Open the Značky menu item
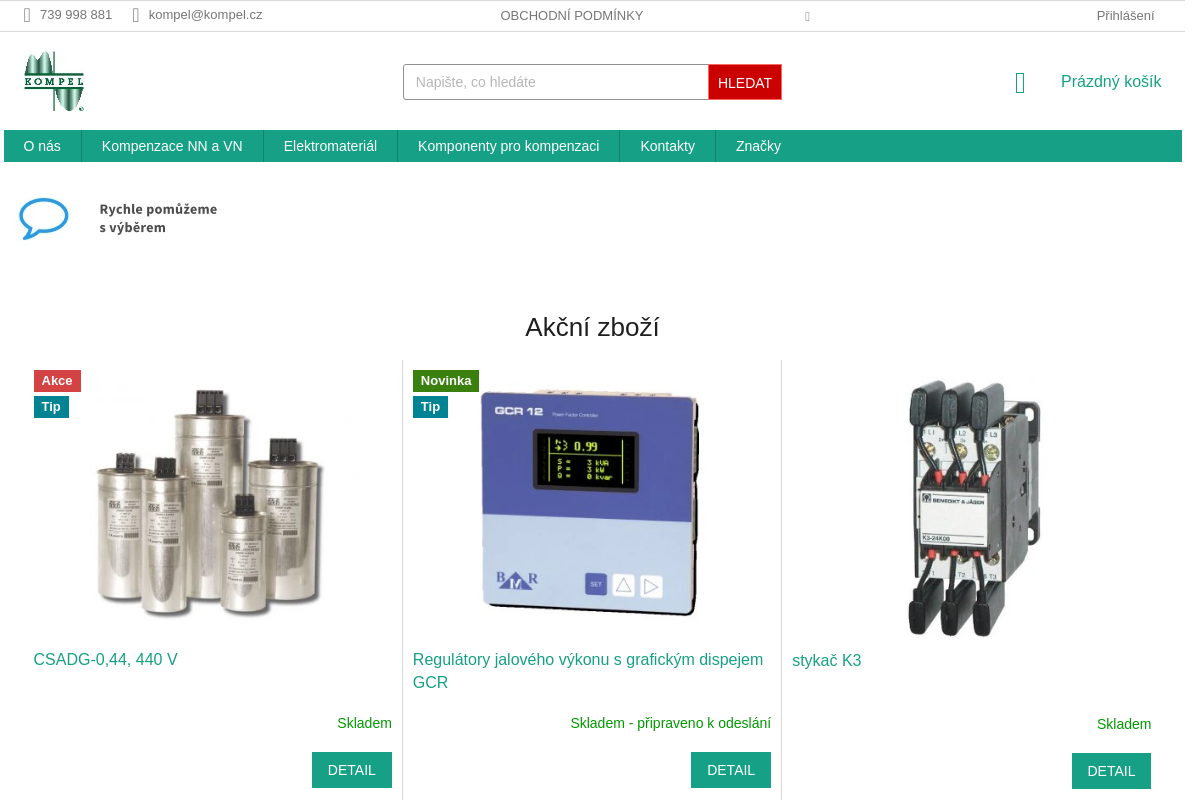 tap(758, 146)
